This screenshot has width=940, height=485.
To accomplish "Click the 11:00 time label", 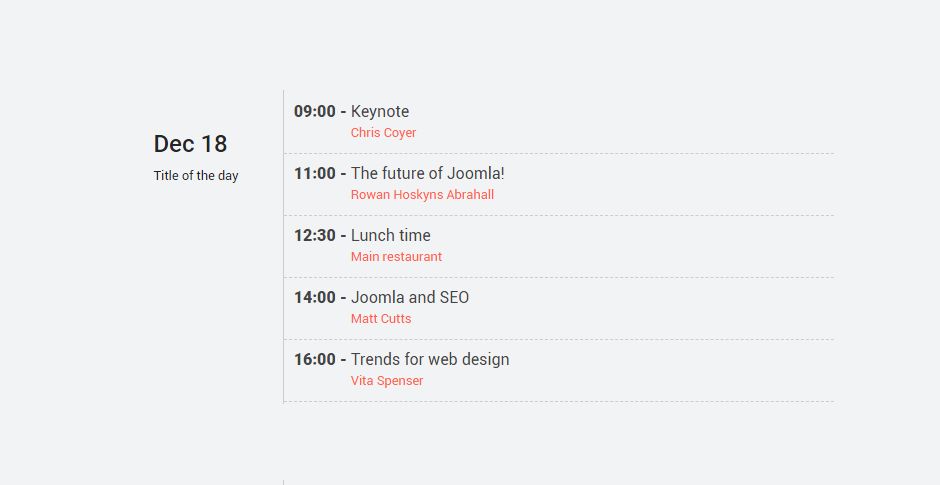I will tap(315, 173).
